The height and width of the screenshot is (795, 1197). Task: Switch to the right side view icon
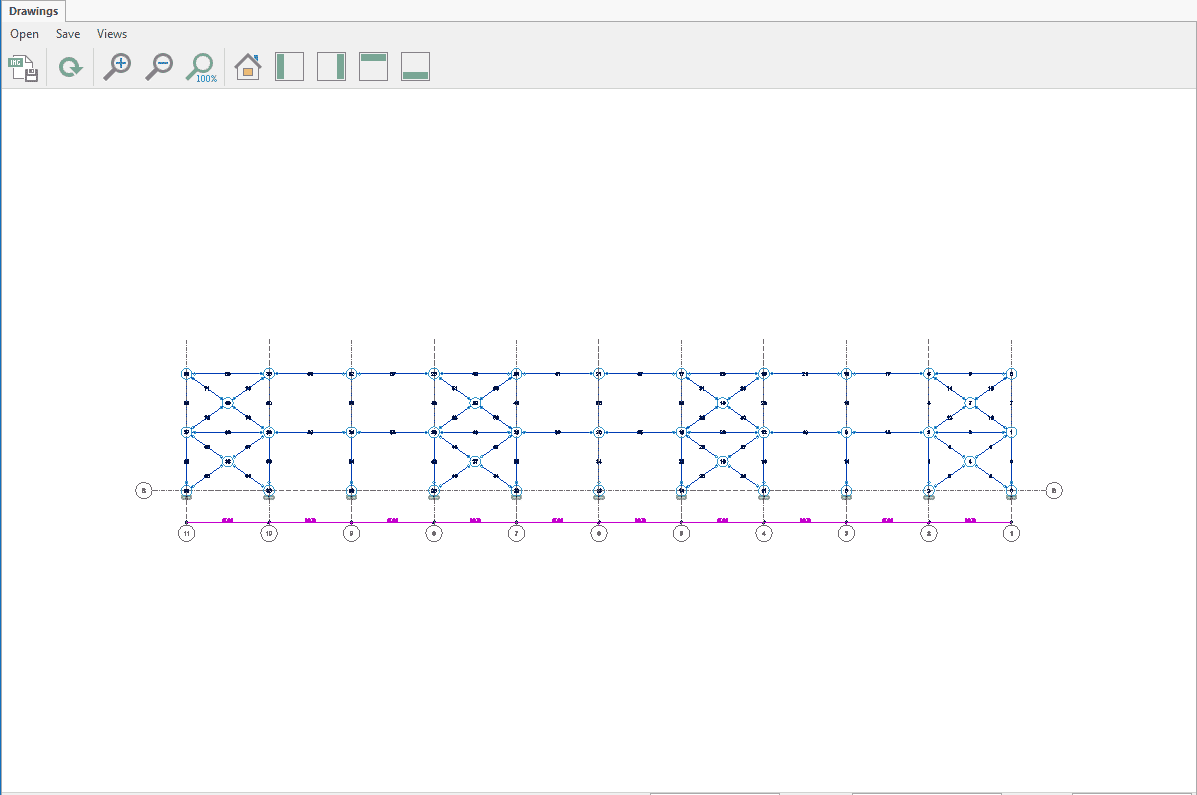click(x=331, y=67)
